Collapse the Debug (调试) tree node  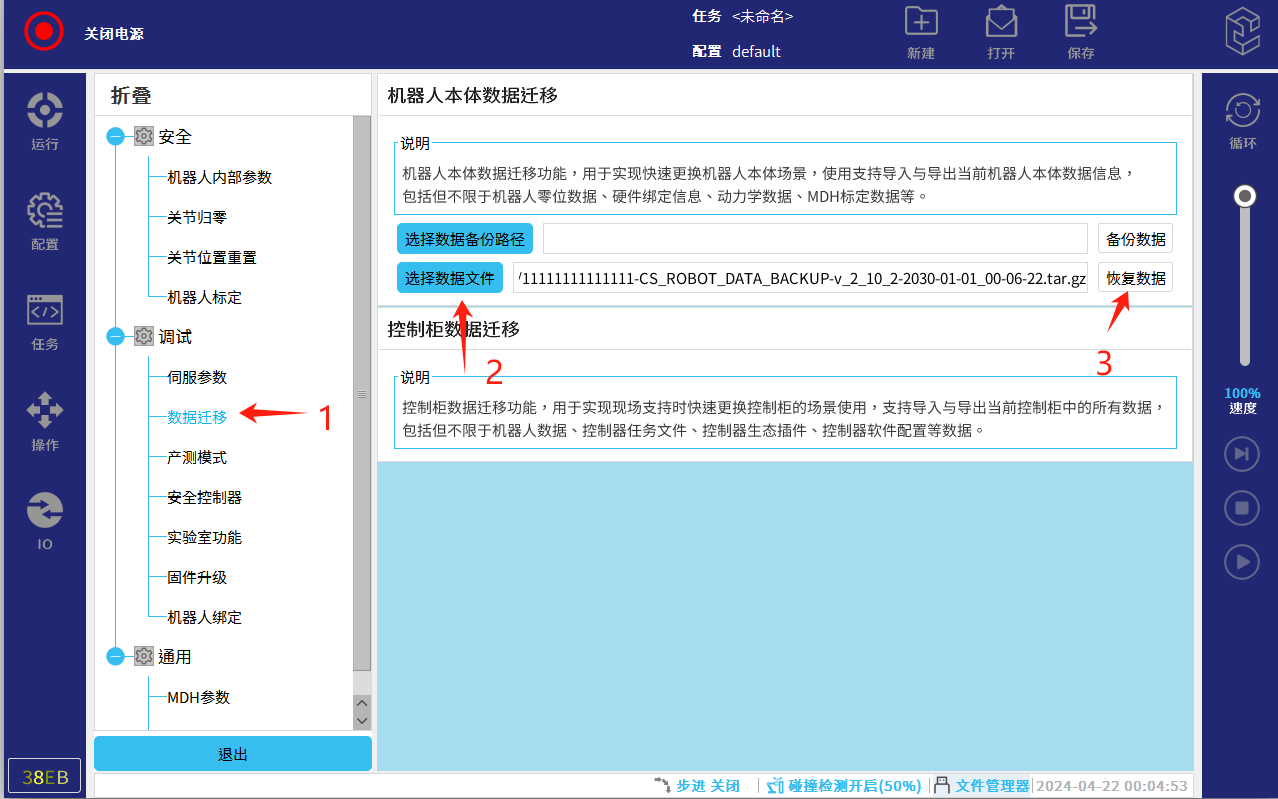(116, 337)
